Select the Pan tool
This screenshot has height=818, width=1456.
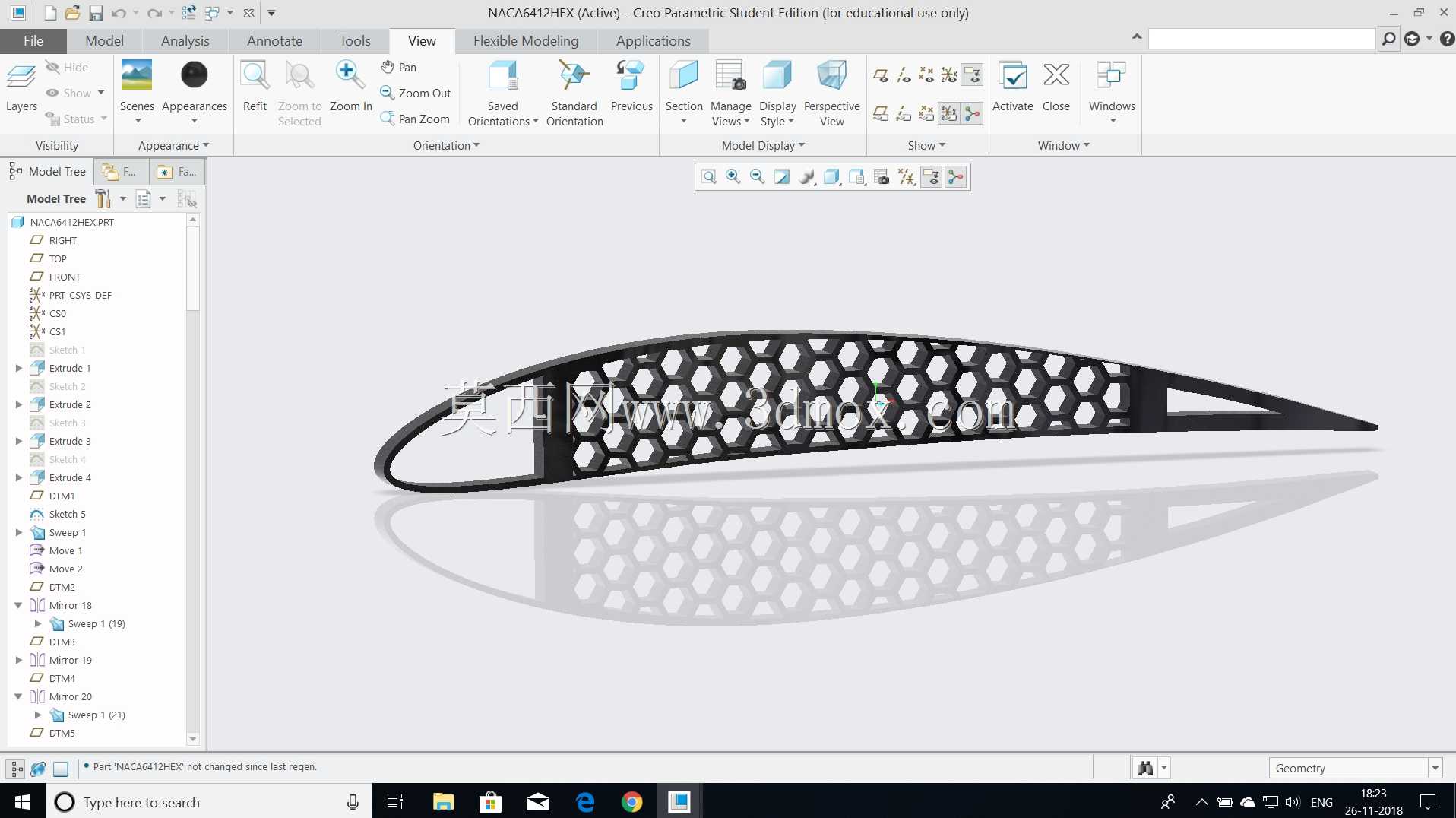click(399, 67)
